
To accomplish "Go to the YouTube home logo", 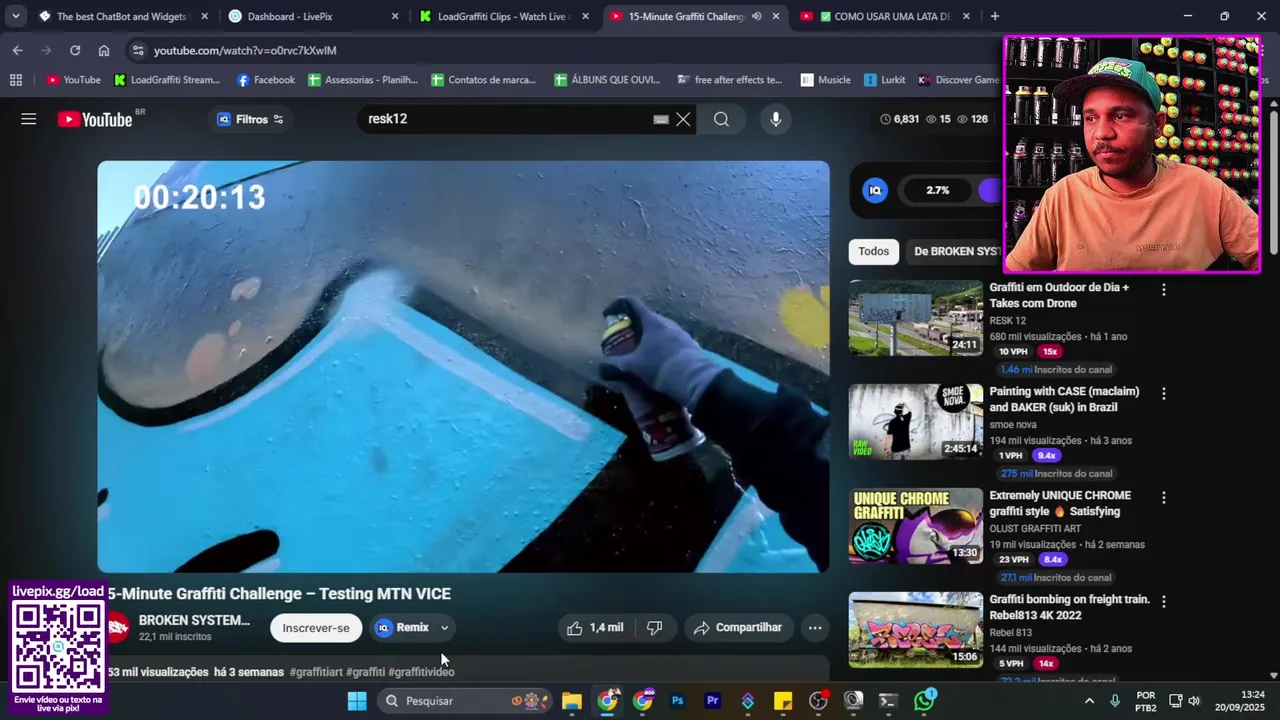I will pos(95,119).
